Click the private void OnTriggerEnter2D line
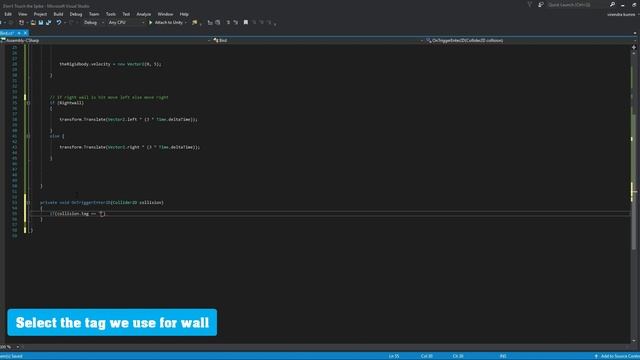Viewport: 640px width, 360px height. coord(102,202)
